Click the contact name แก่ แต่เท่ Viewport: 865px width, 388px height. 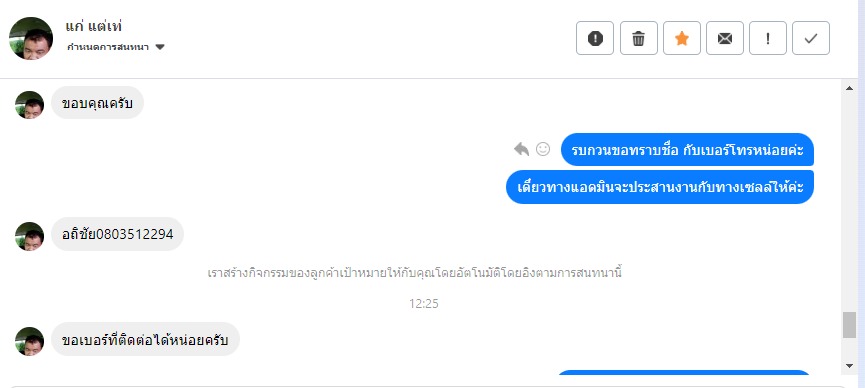click(x=93, y=26)
